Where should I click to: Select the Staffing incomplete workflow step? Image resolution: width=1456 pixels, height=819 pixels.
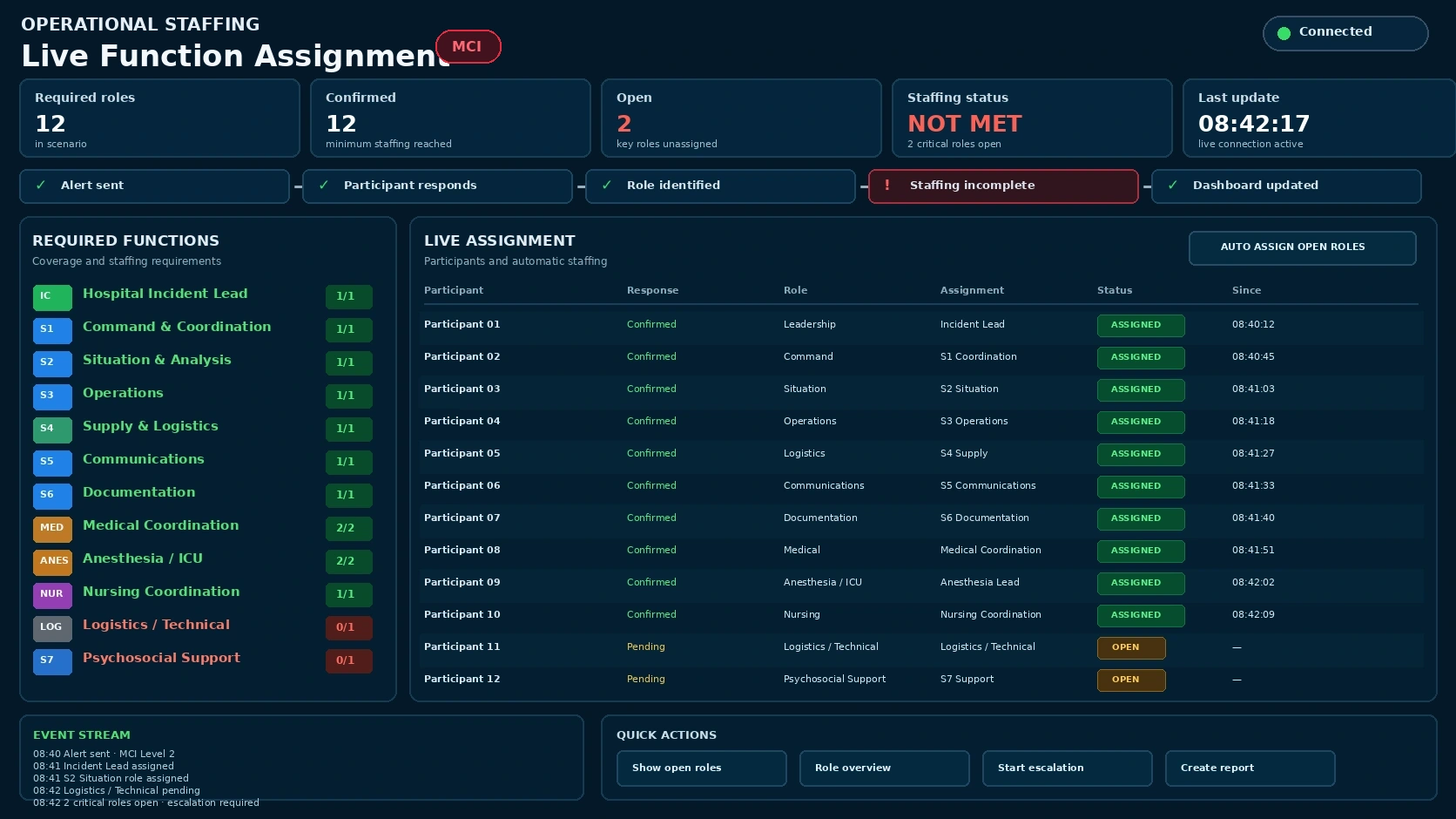click(1003, 186)
